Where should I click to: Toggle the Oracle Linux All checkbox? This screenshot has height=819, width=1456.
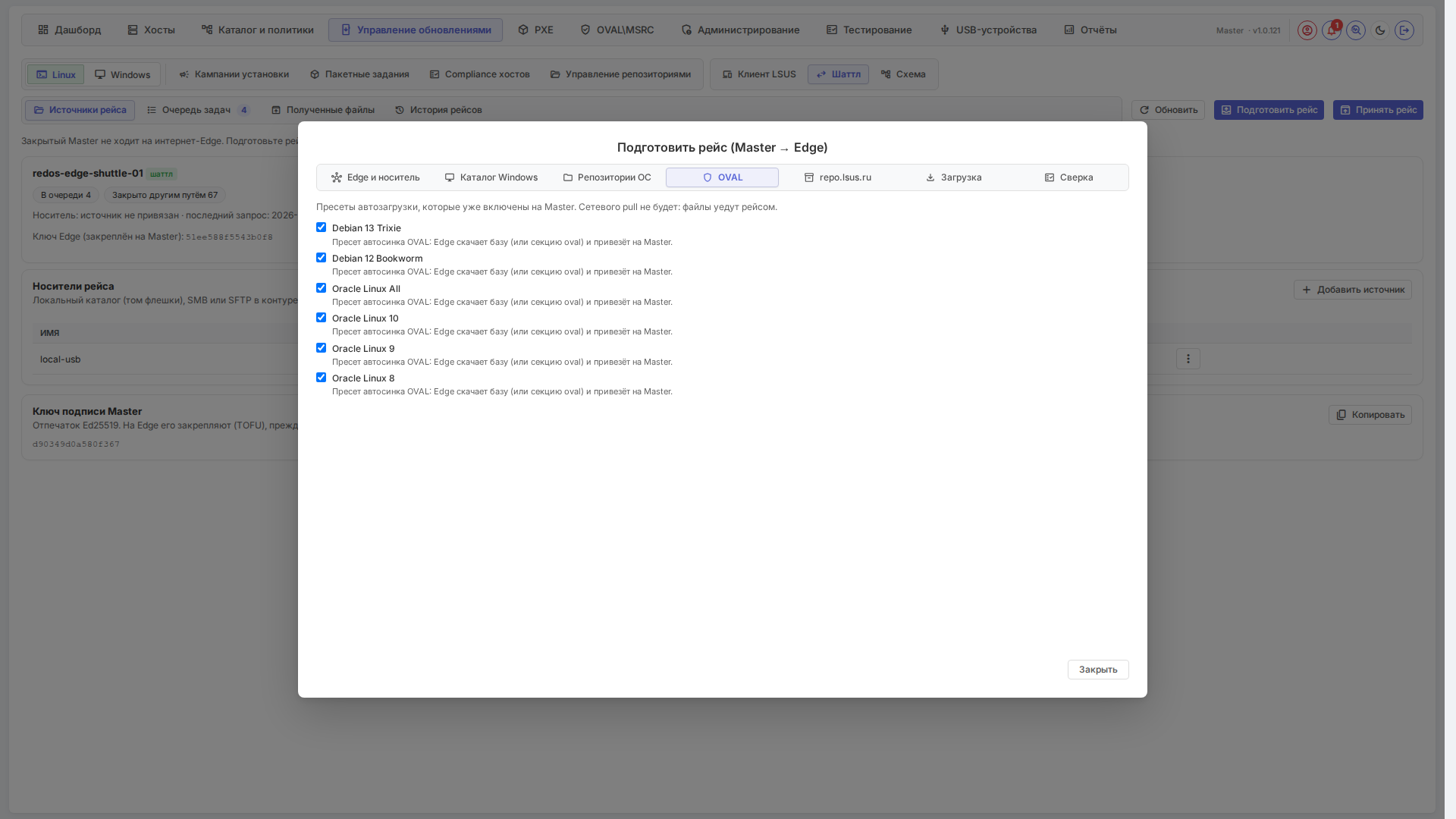pos(322,288)
